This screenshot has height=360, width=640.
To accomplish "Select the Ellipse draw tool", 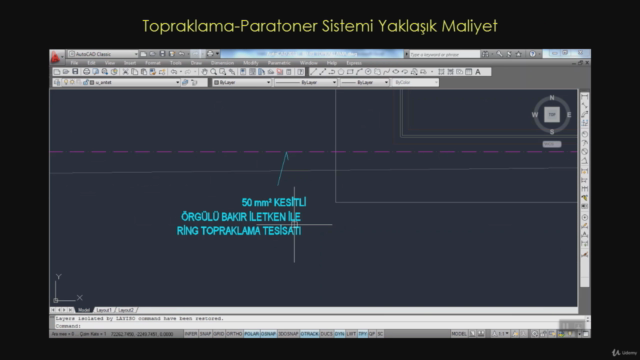I will [x=396, y=72].
